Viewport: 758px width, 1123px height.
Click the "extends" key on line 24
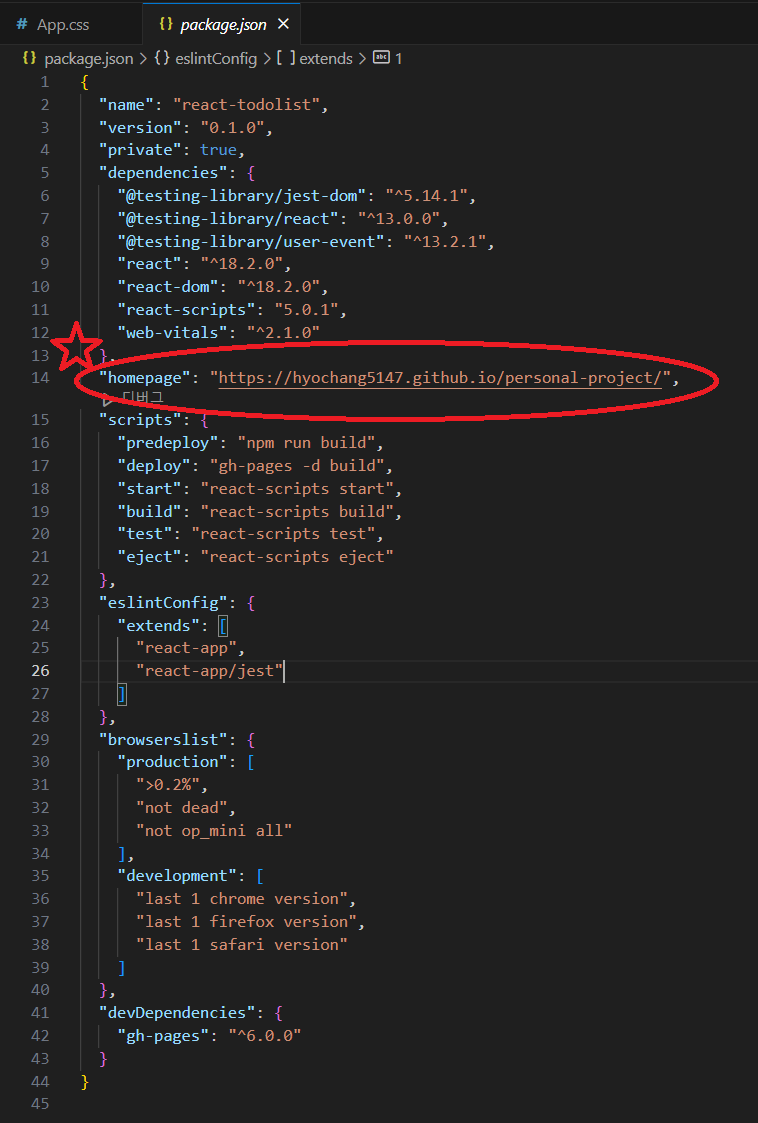[x=159, y=625]
